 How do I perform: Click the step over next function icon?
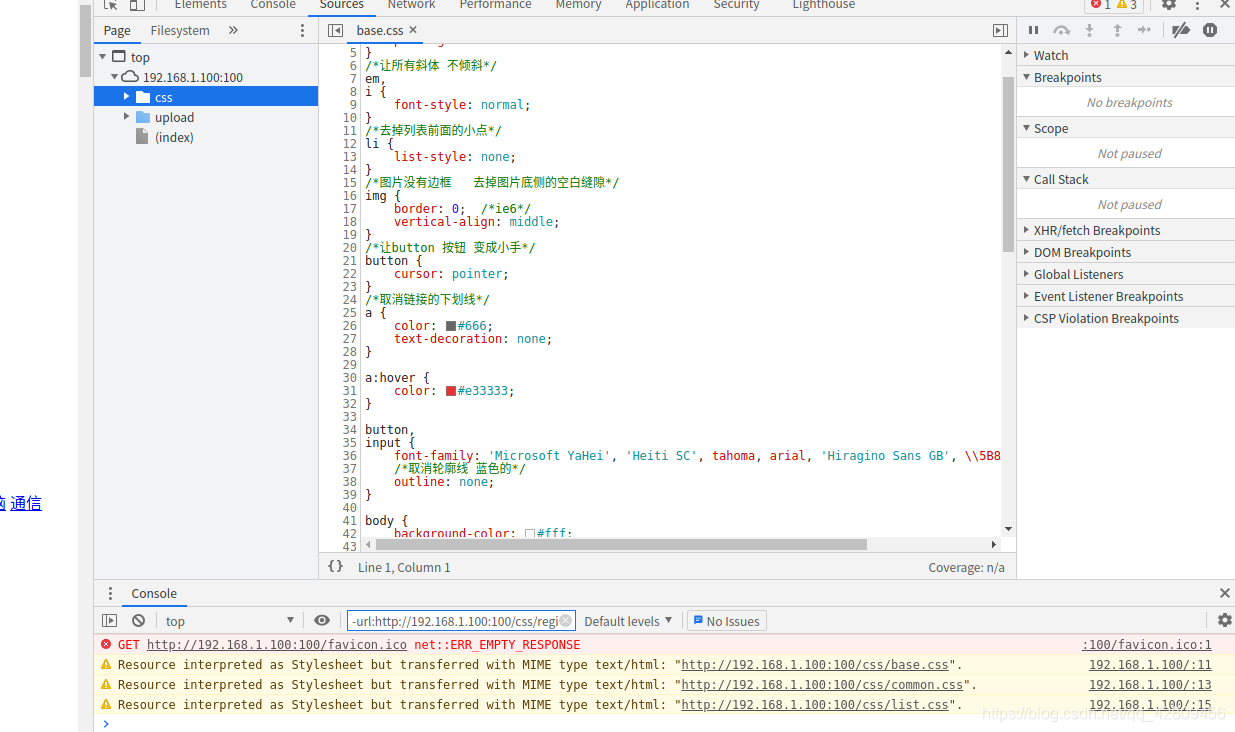[1062, 30]
